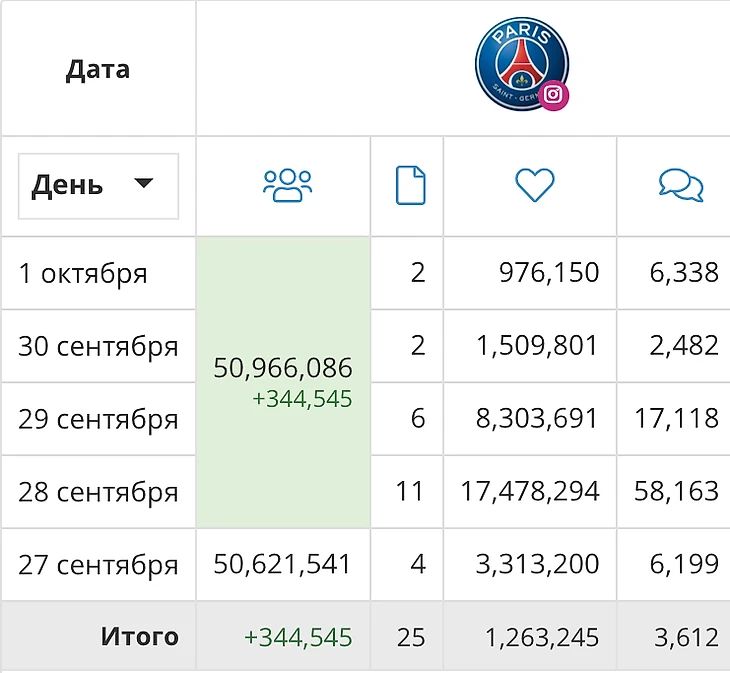This screenshot has width=730, height=673.
Task: Select the 30 сентября row date
Action: pos(98,346)
